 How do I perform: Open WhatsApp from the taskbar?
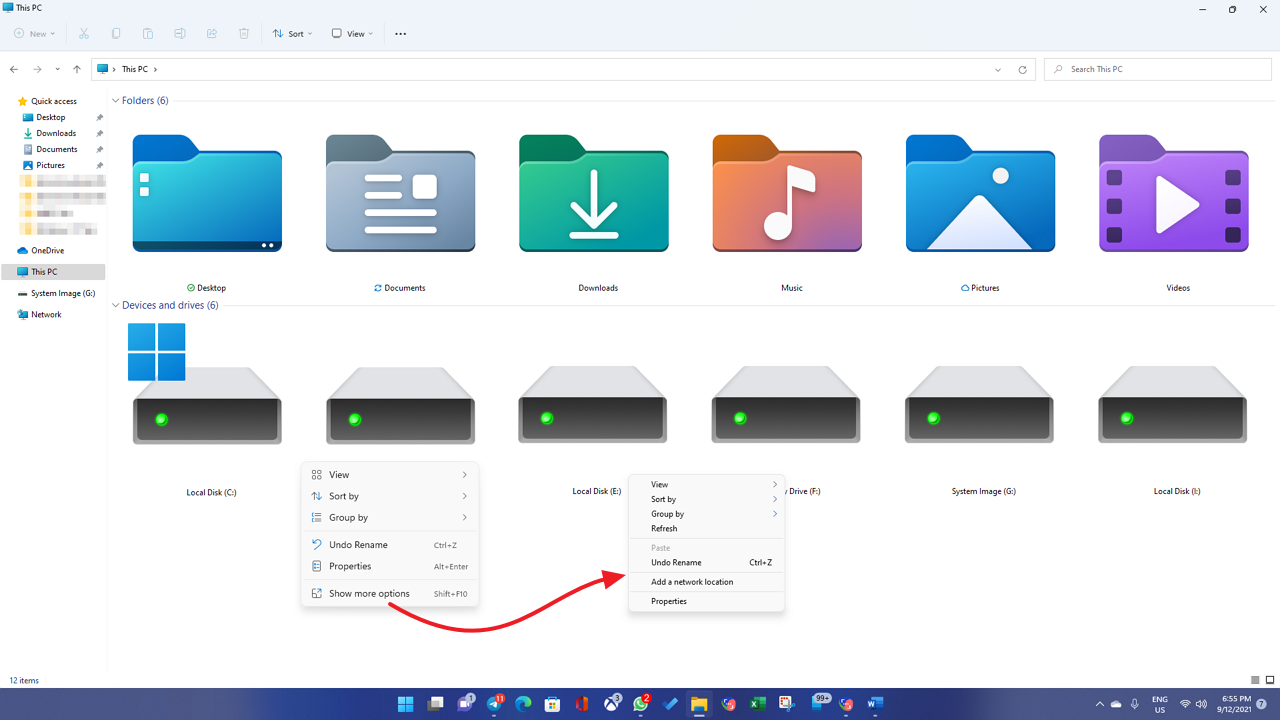point(641,703)
